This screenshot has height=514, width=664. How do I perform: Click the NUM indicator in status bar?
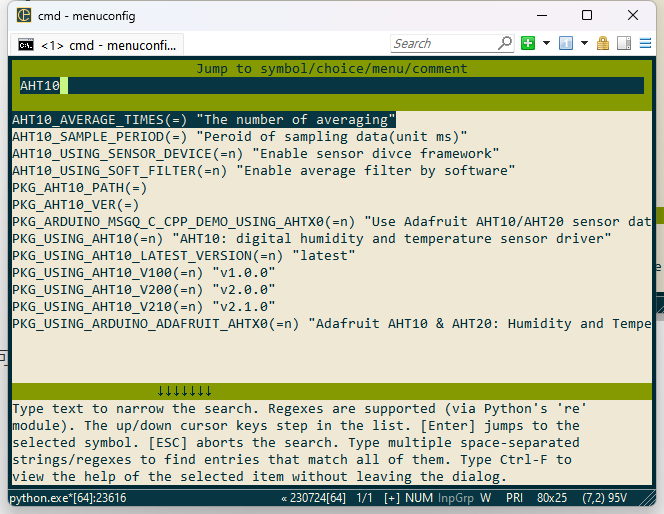tap(419, 498)
